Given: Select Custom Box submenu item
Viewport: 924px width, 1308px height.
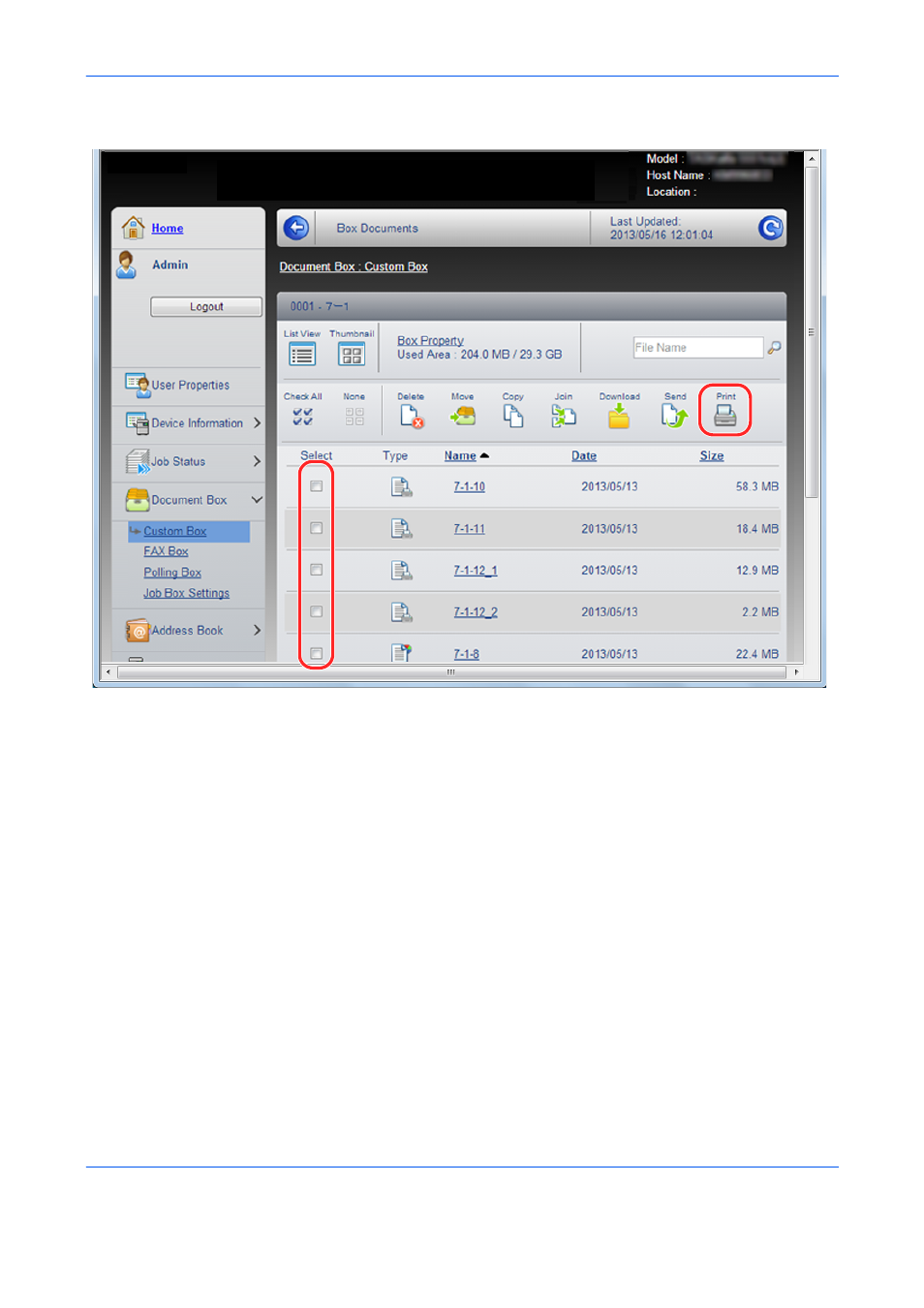Looking at the screenshot, I should click(x=175, y=531).
